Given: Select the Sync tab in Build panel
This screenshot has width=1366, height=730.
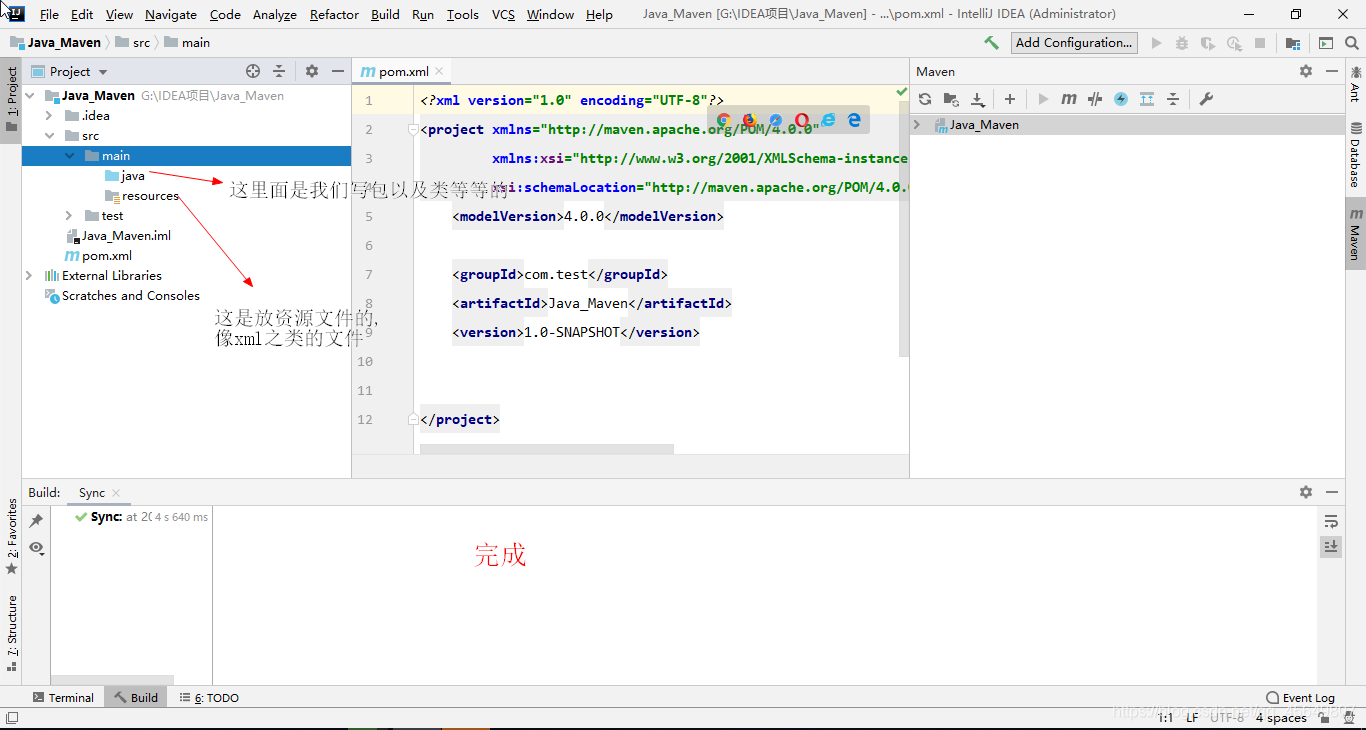Looking at the screenshot, I should pyautogui.click(x=92, y=493).
